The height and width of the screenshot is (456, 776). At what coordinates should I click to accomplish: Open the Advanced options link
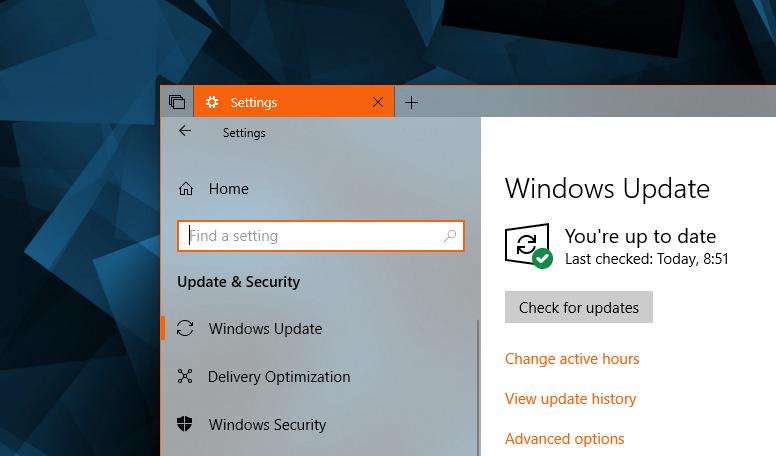[x=565, y=439]
